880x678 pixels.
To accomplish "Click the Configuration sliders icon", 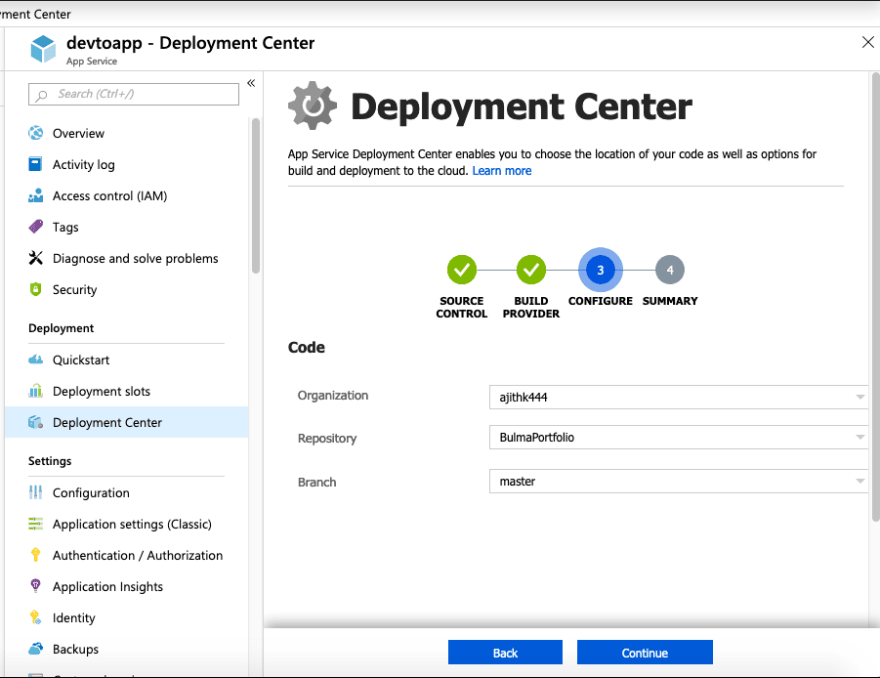I will tap(35, 492).
